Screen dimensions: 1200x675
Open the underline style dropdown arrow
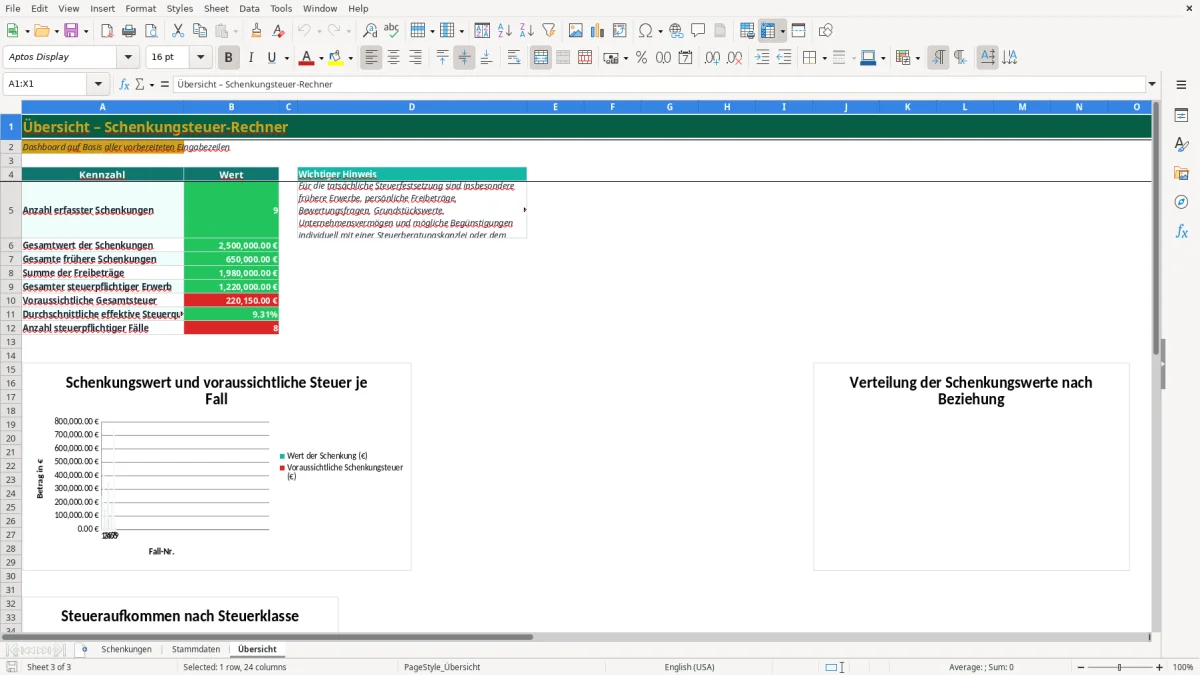286,58
